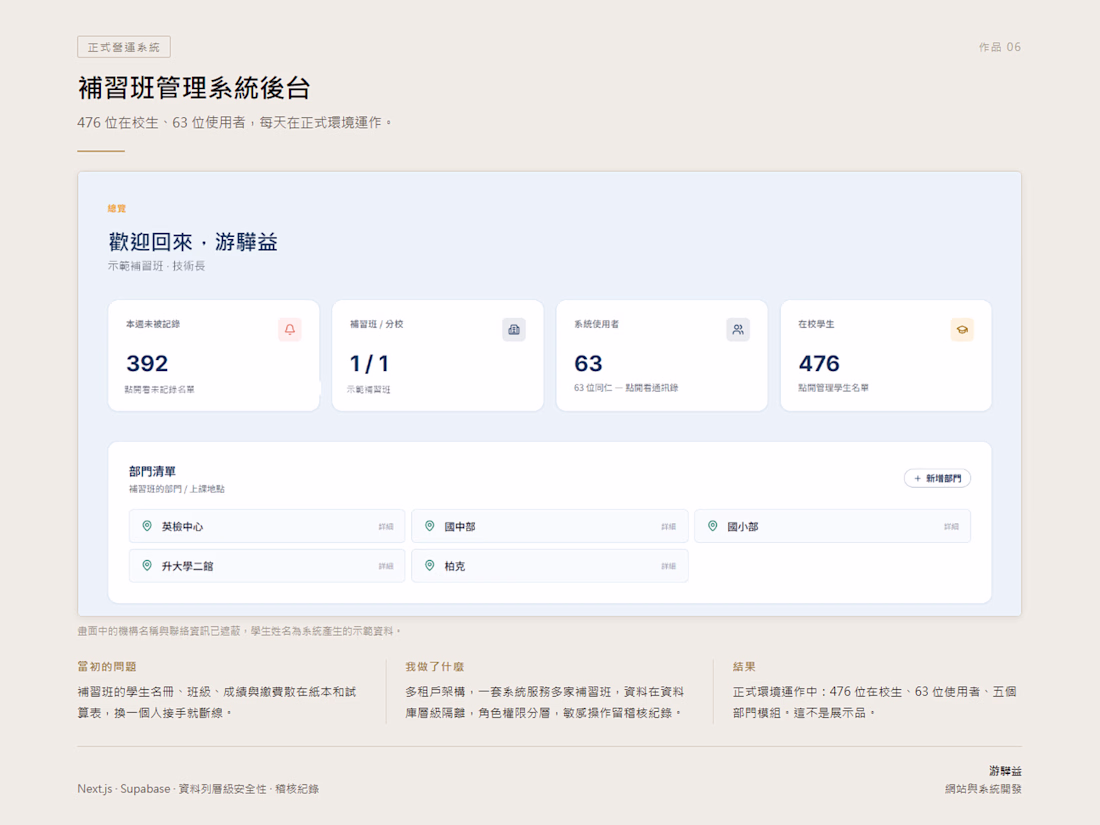Open the 392 unrecorded this week card
Image resolution: width=1100 pixels, height=825 pixels.
214,356
